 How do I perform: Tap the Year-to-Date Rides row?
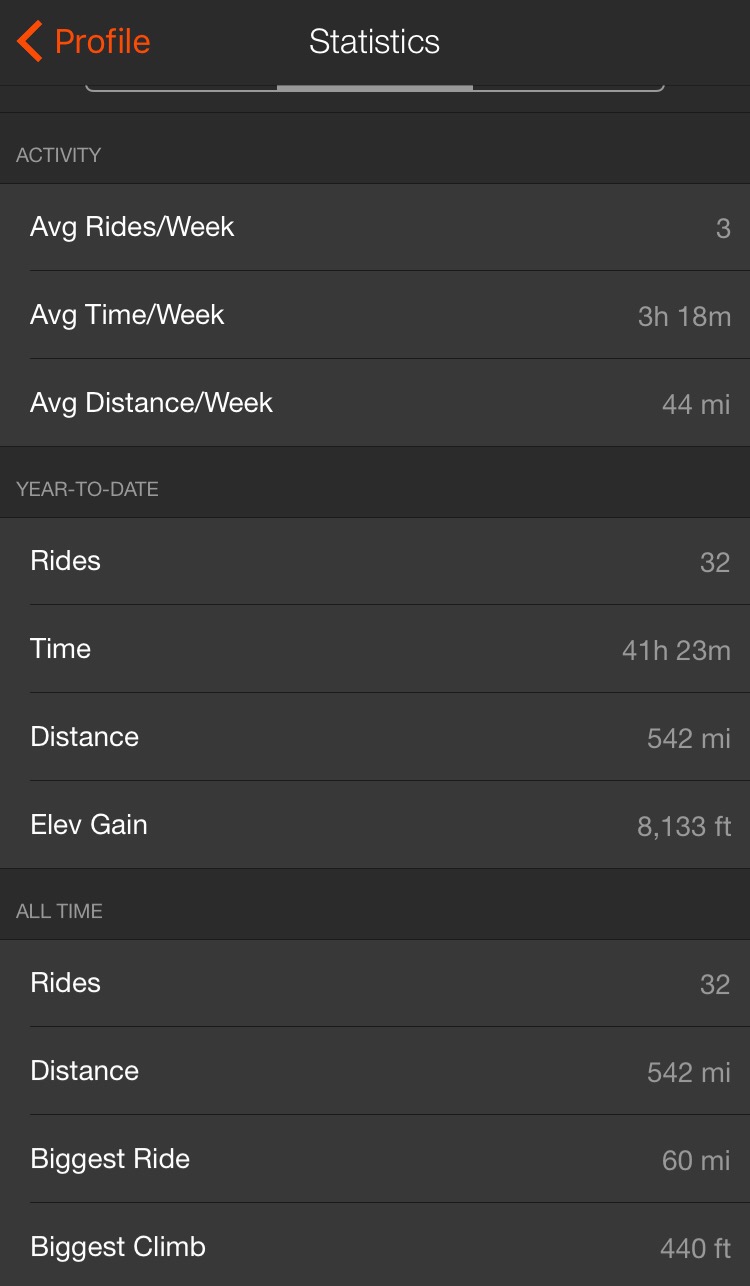pyautogui.click(x=375, y=561)
